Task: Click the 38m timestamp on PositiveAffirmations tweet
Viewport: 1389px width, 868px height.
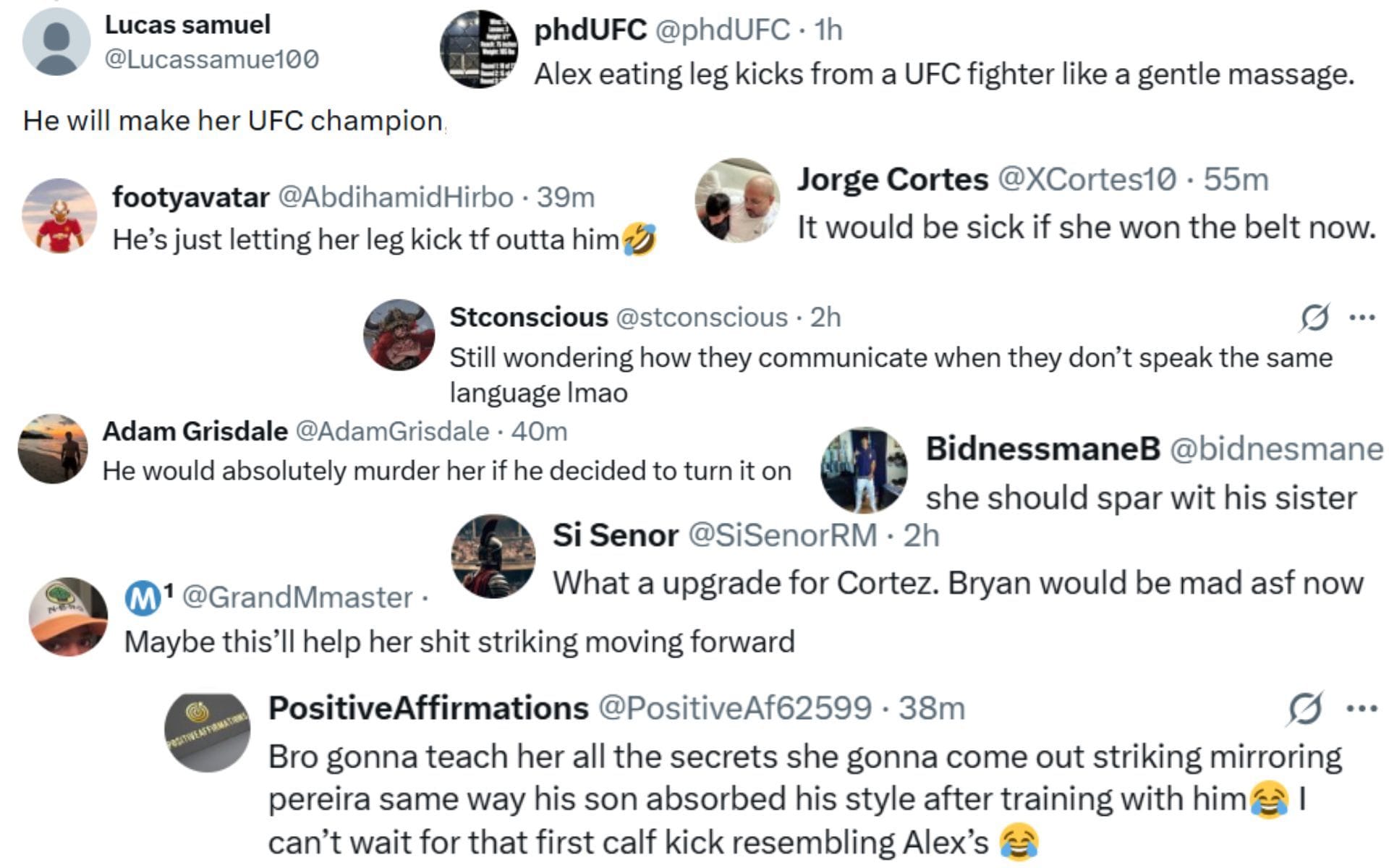Action: [932, 708]
